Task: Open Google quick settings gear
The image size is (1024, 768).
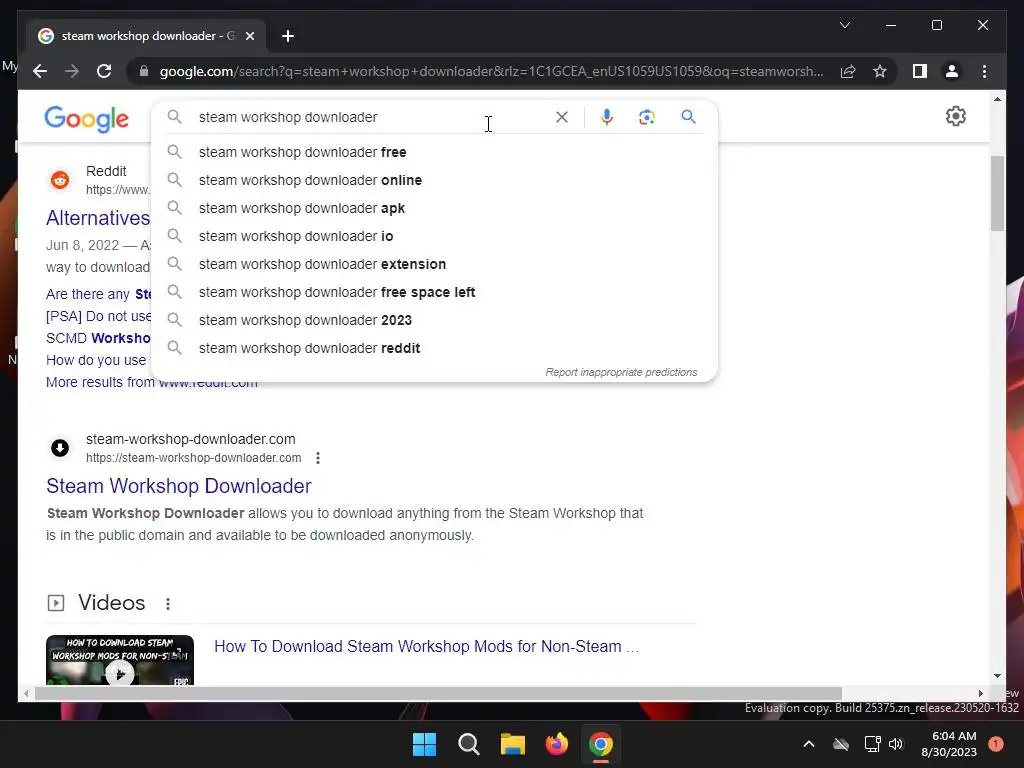Action: tap(955, 116)
